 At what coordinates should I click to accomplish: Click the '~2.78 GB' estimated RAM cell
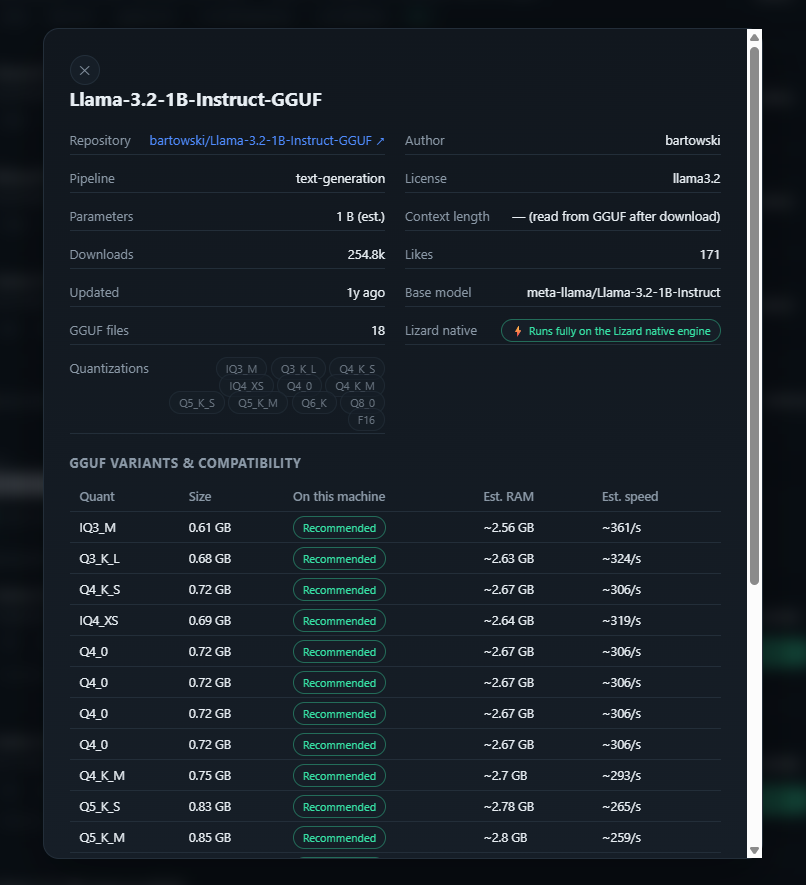[x=509, y=807]
